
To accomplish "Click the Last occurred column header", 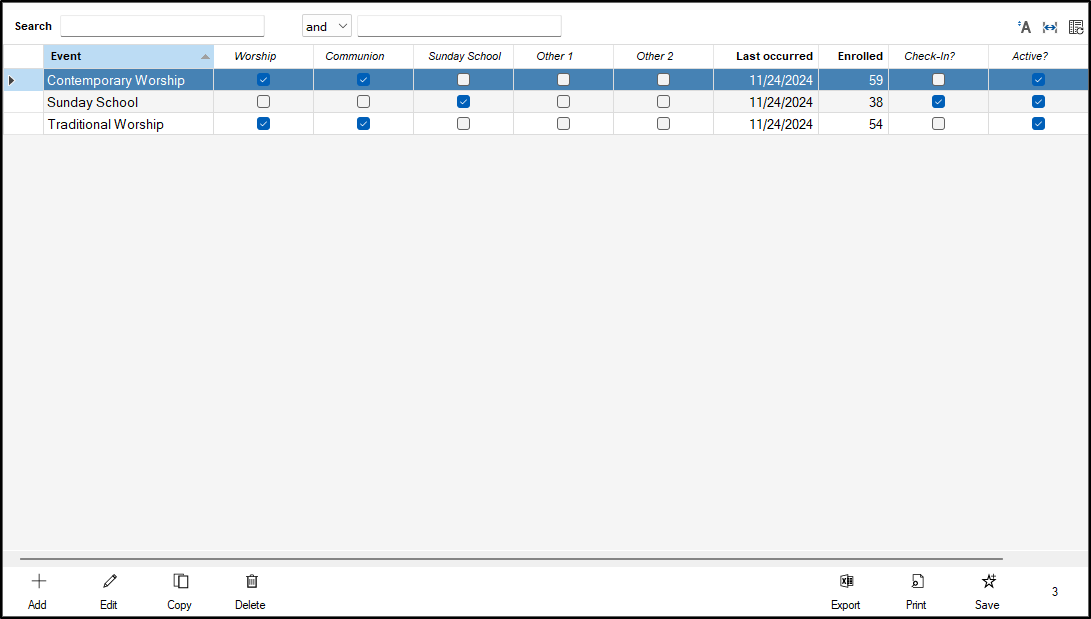I will pos(773,57).
